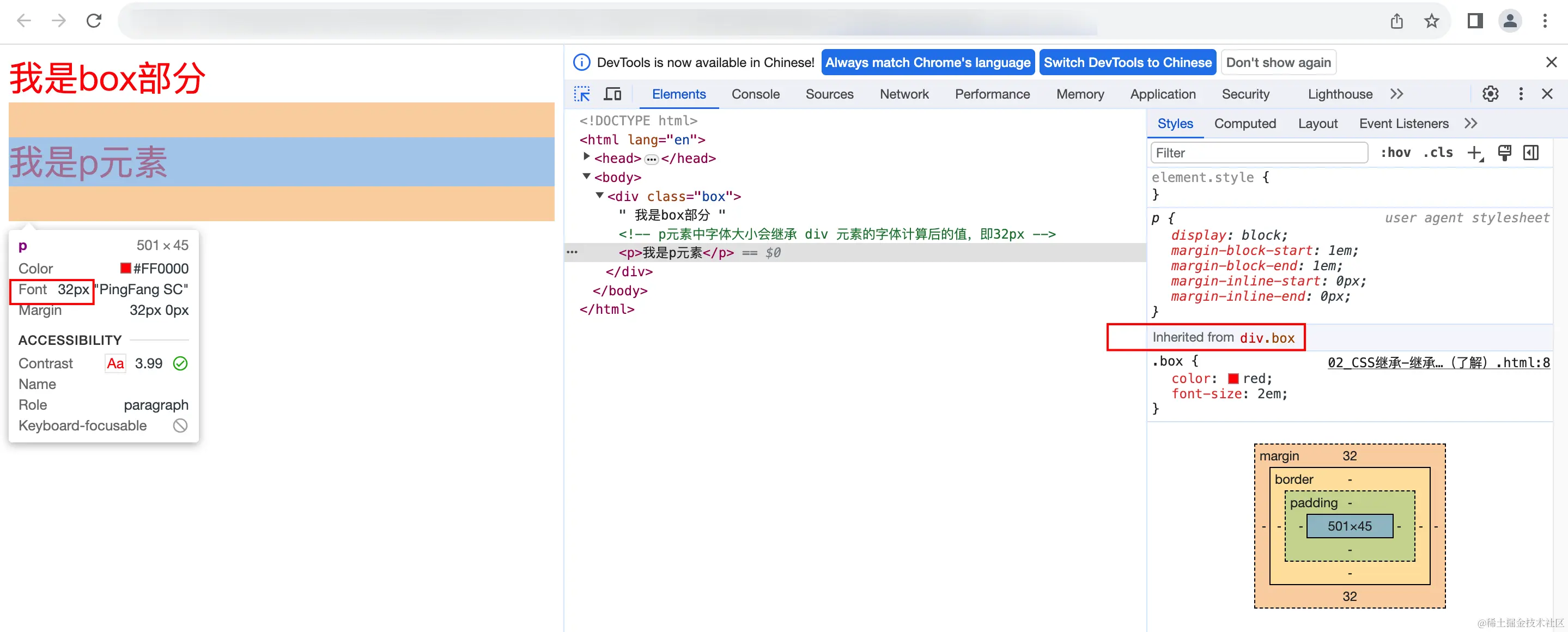The width and height of the screenshot is (1568, 632).
Task: Expand the head element node
Action: (586, 157)
